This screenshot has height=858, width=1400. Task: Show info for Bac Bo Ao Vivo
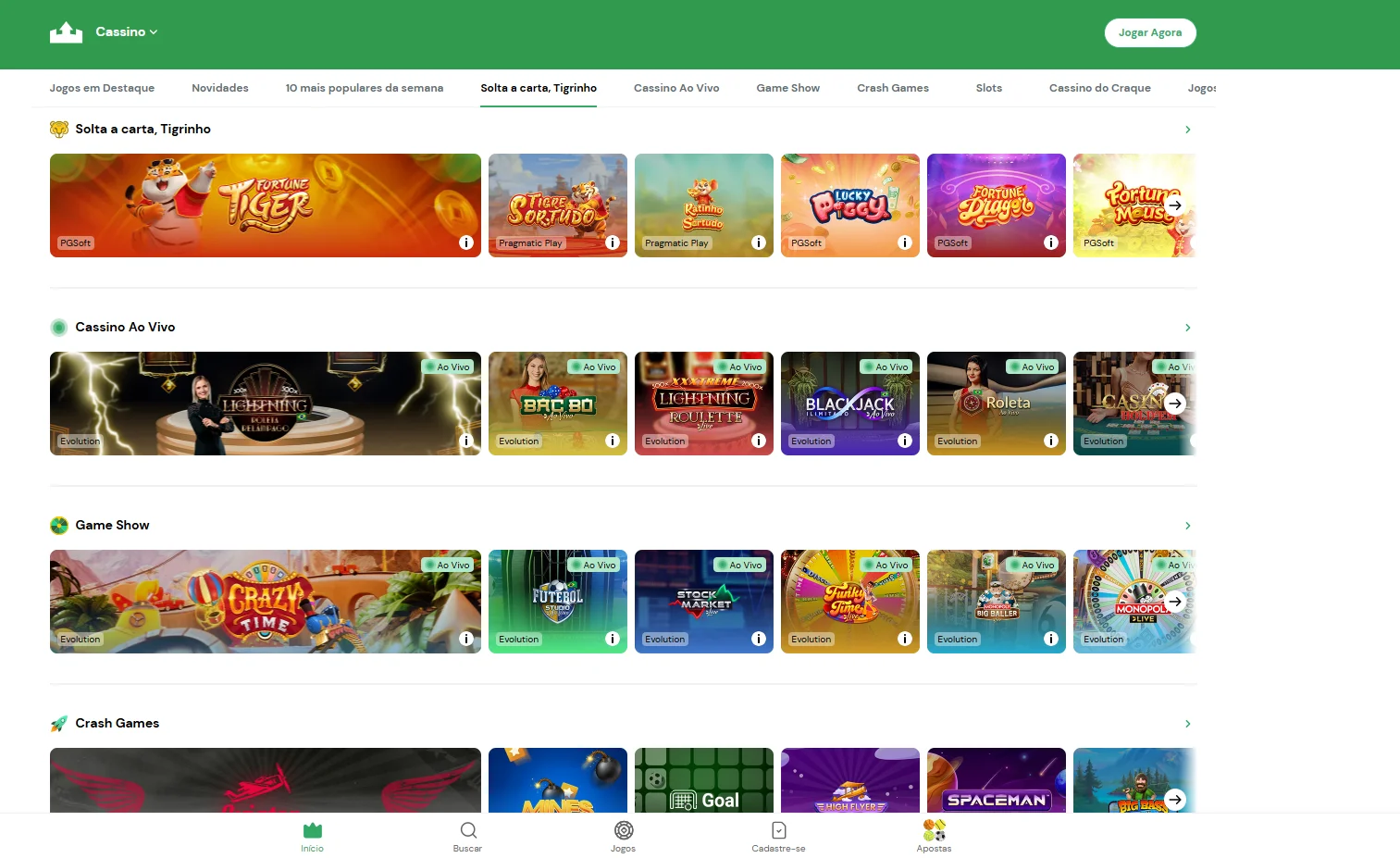click(x=613, y=441)
